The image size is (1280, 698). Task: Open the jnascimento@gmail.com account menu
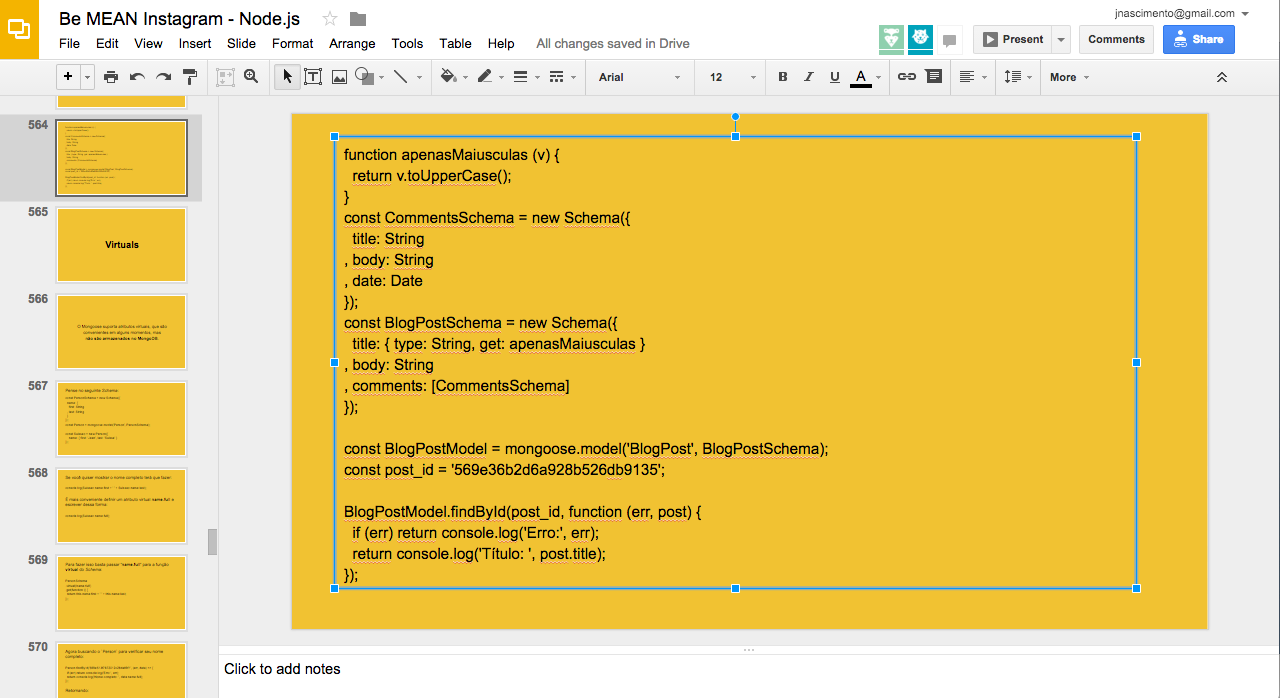pyautogui.click(x=1183, y=13)
